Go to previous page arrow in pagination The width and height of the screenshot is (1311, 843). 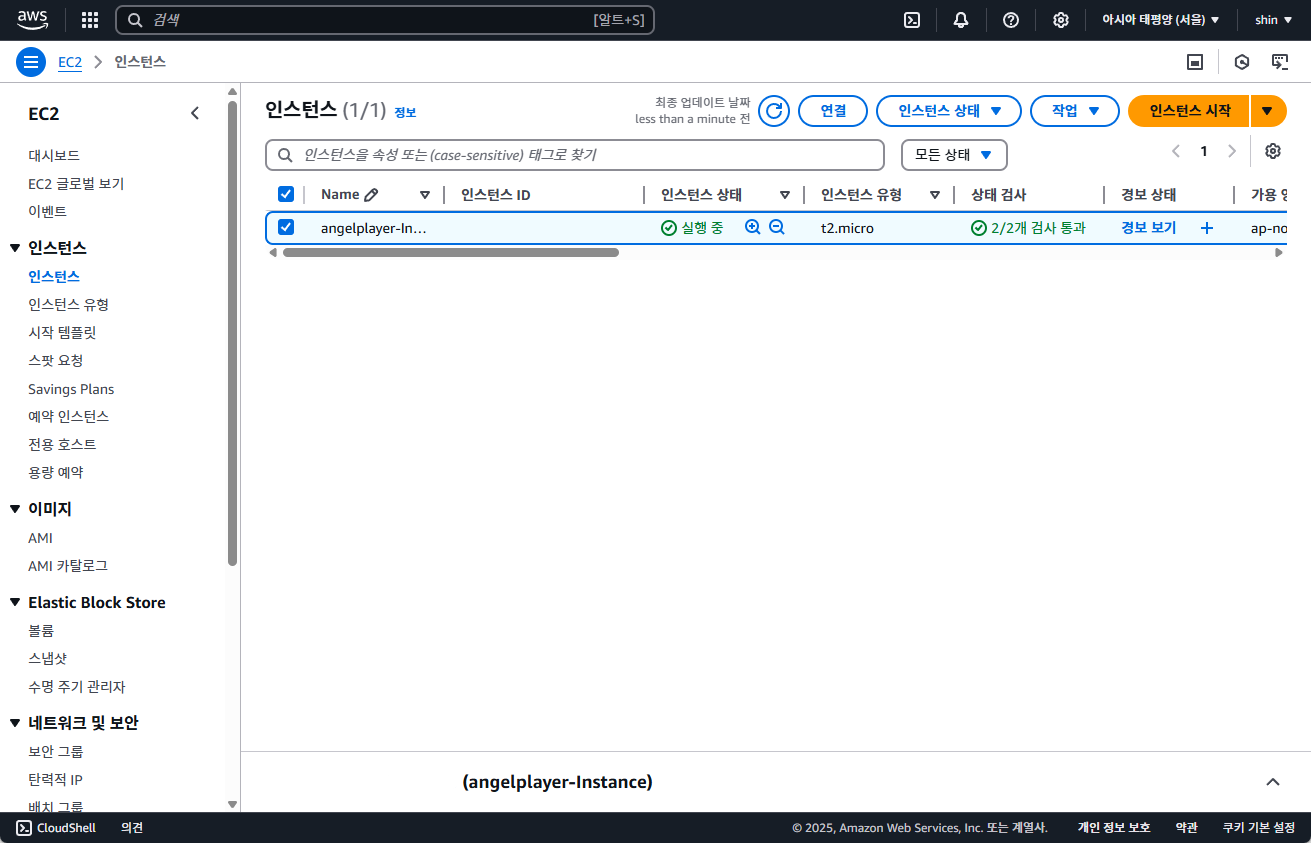point(1176,151)
